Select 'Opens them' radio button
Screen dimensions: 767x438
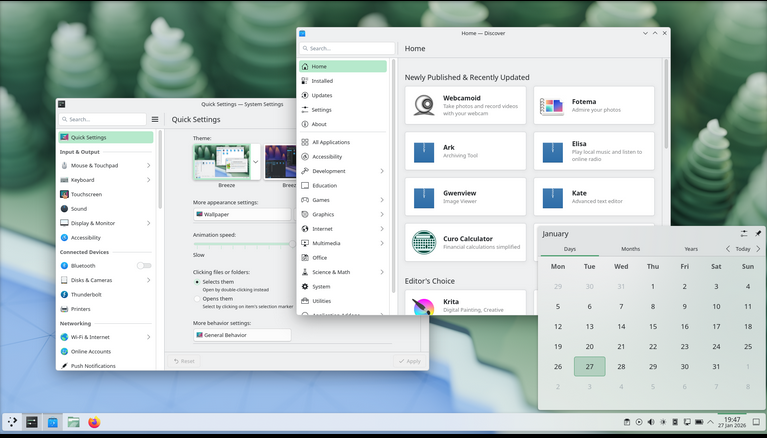coord(197,298)
